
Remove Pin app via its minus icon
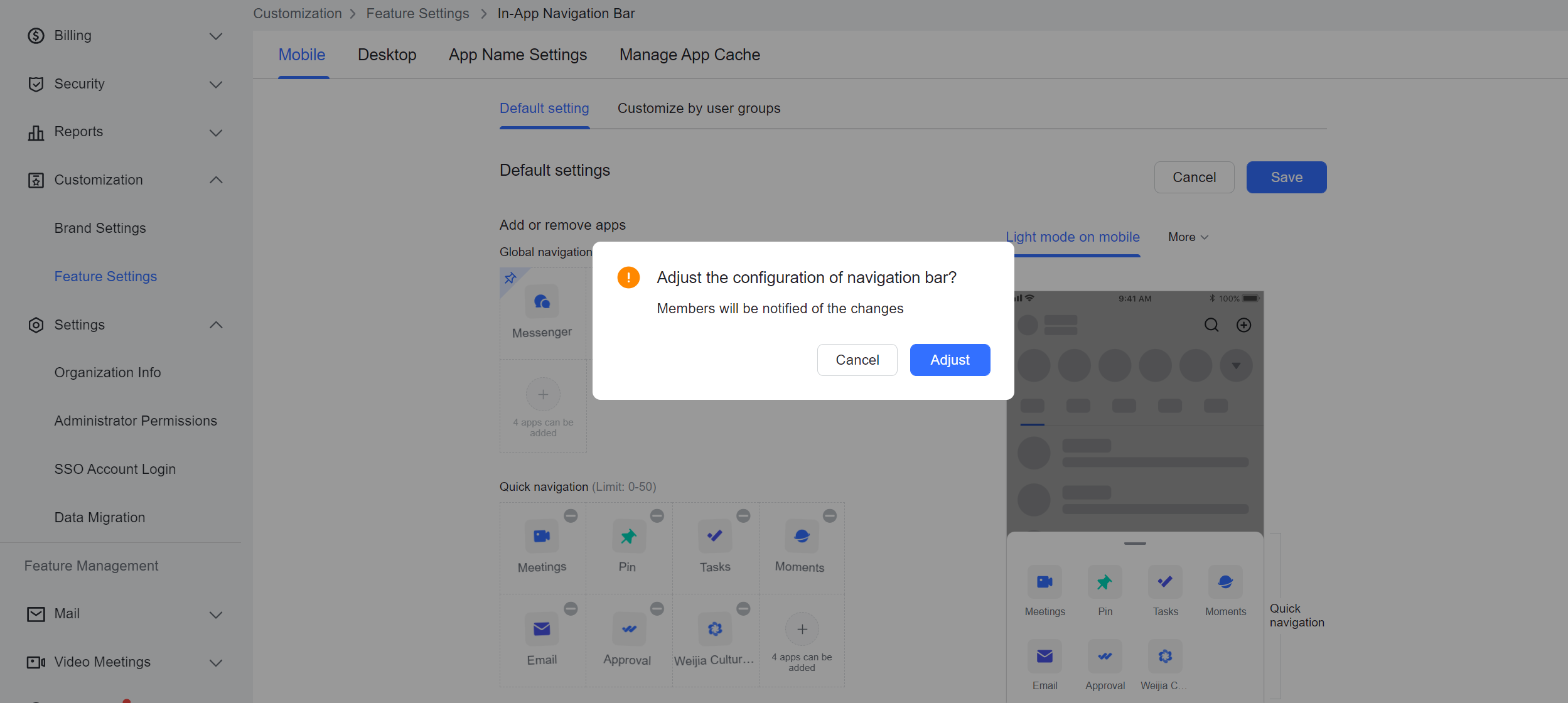657,516
